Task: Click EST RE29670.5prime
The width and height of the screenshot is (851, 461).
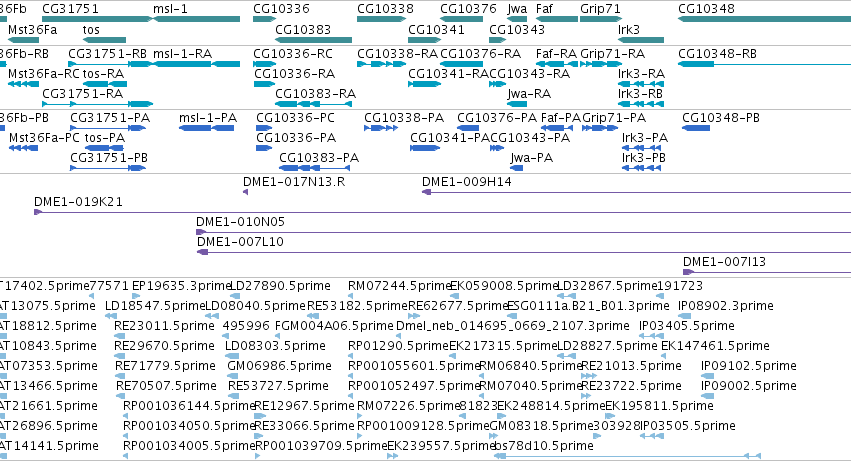Action: [164, 346]
